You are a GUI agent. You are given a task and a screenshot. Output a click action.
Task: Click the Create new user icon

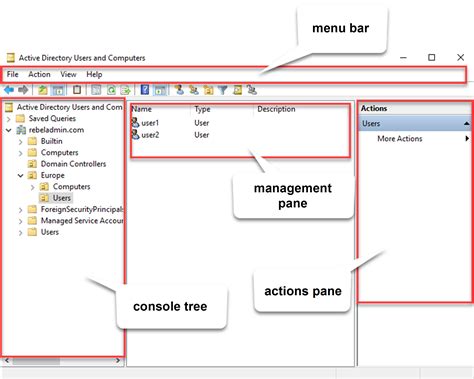(179, 90)
